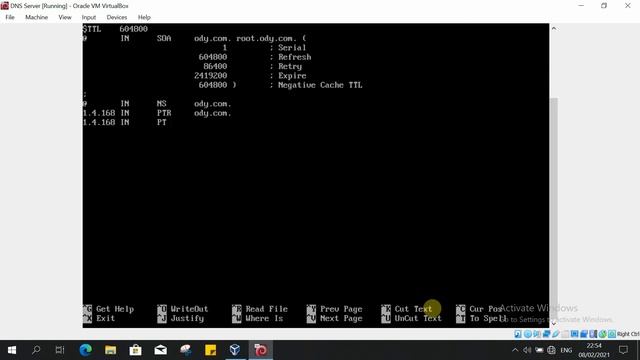640x360 pixels.
Task: Click the $TTL 604800 line
Action: click(115, 29)
